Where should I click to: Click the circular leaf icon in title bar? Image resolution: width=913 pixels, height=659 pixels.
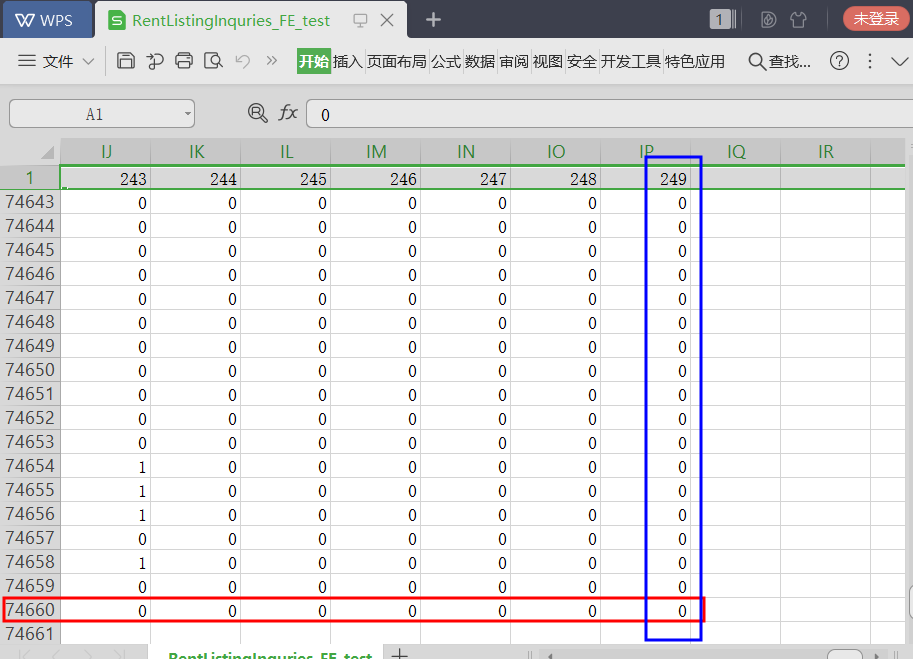click(769, 20)
